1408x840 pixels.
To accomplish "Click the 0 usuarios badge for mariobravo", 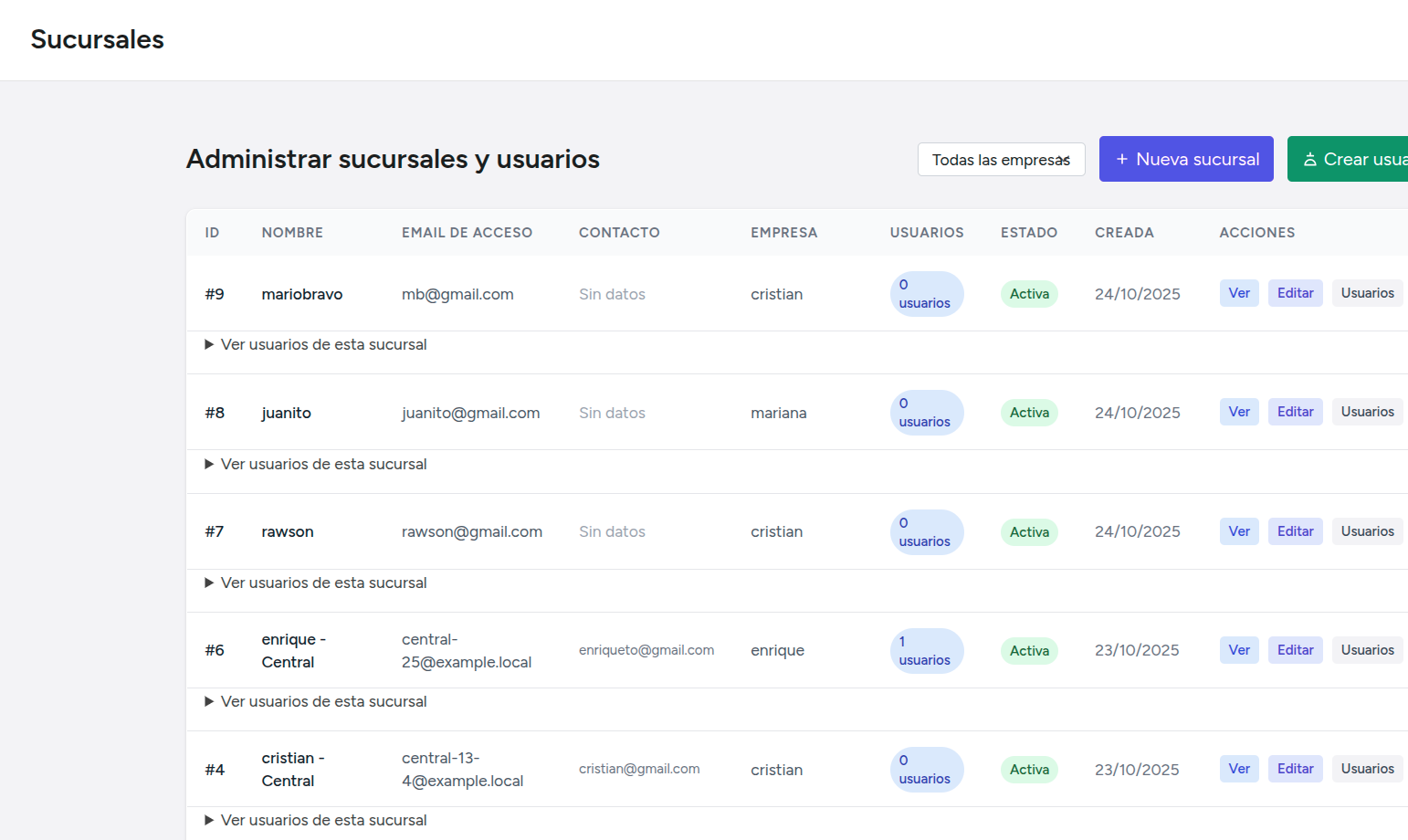I will [x=926, y=294].
